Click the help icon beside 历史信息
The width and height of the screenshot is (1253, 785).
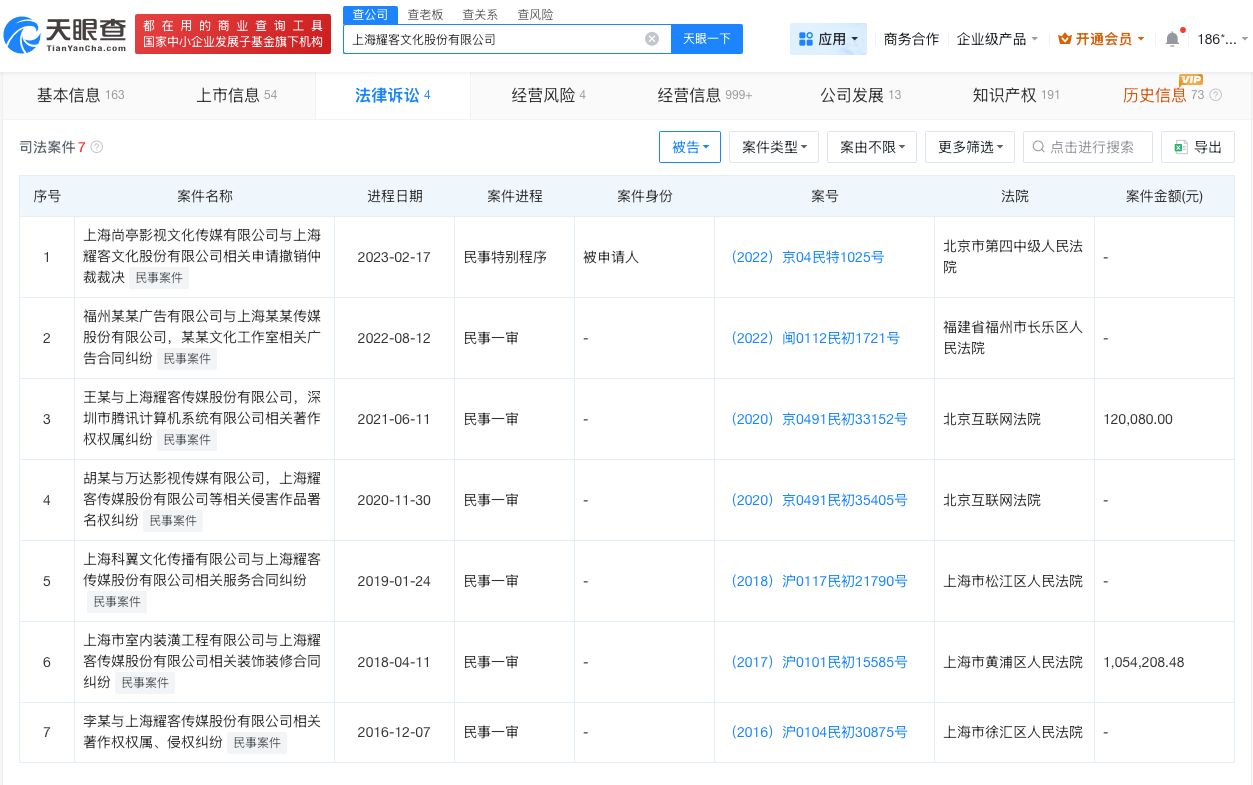coord(1215,96)
